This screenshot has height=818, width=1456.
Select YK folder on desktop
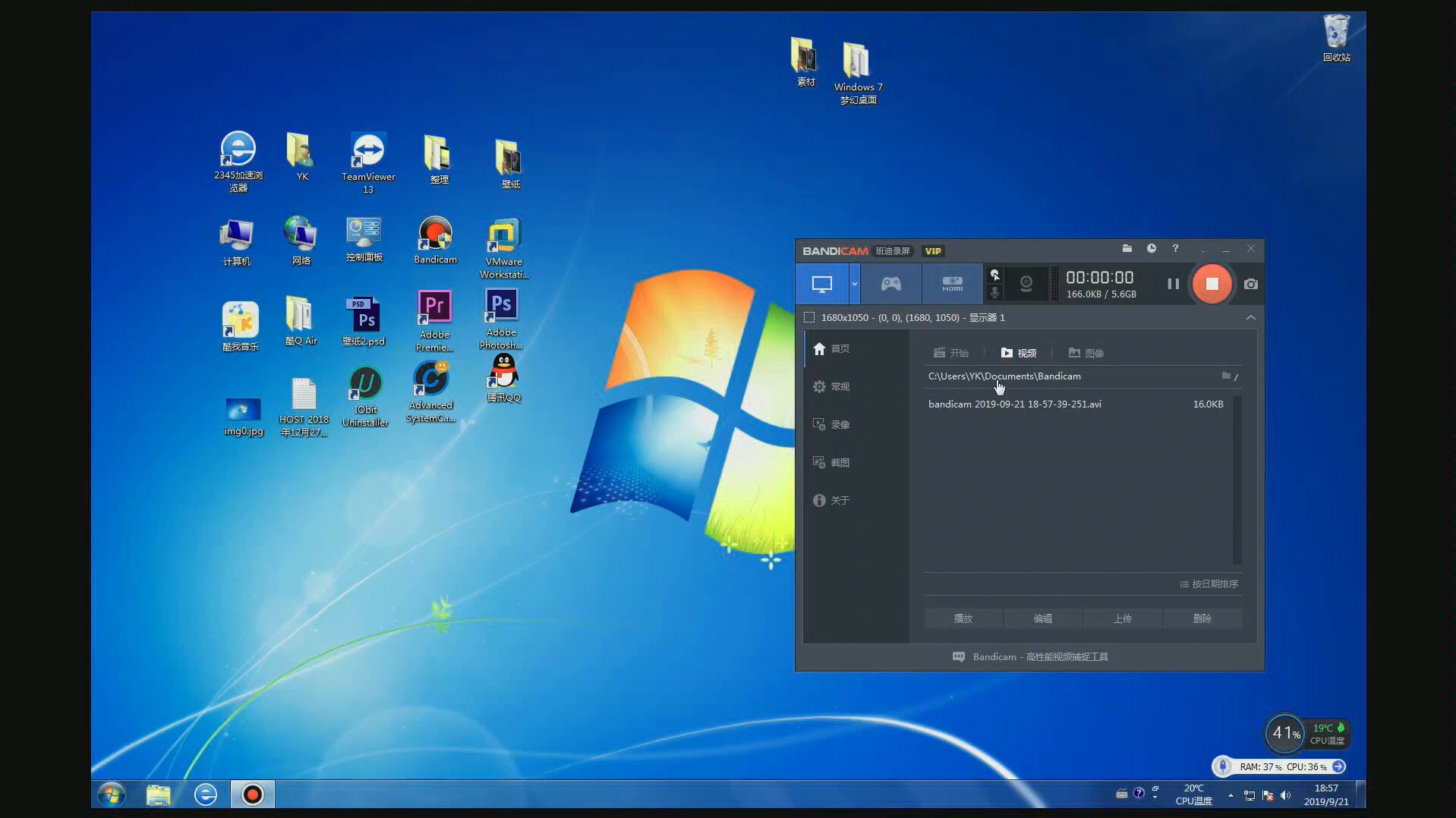click(x=301, y=157)
